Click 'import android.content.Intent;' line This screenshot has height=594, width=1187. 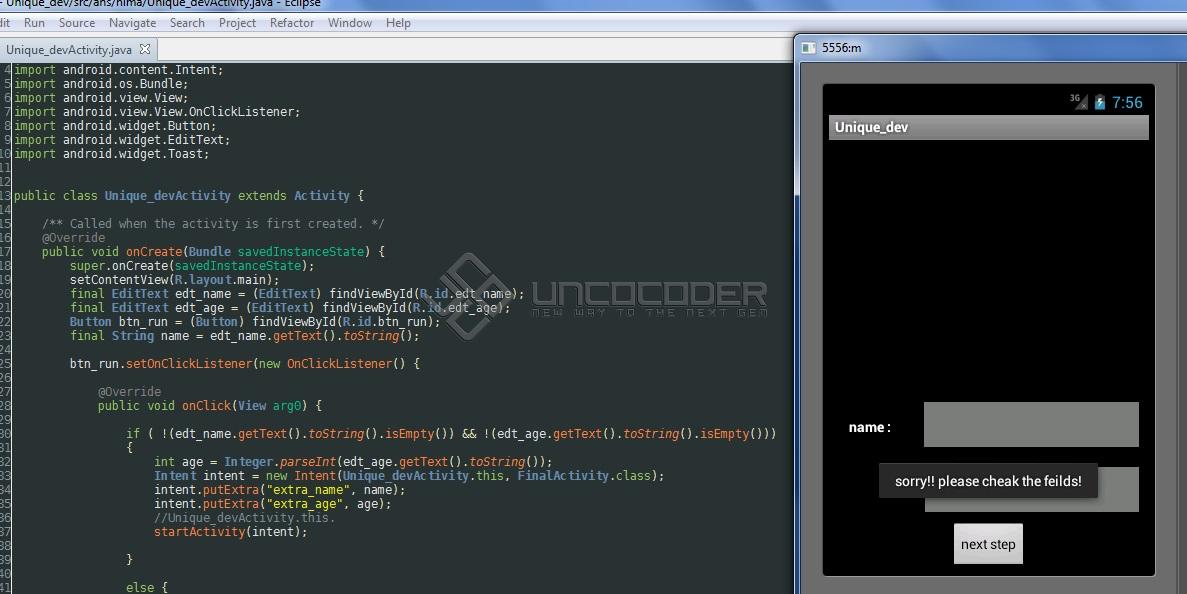click(x=118, y=70)
